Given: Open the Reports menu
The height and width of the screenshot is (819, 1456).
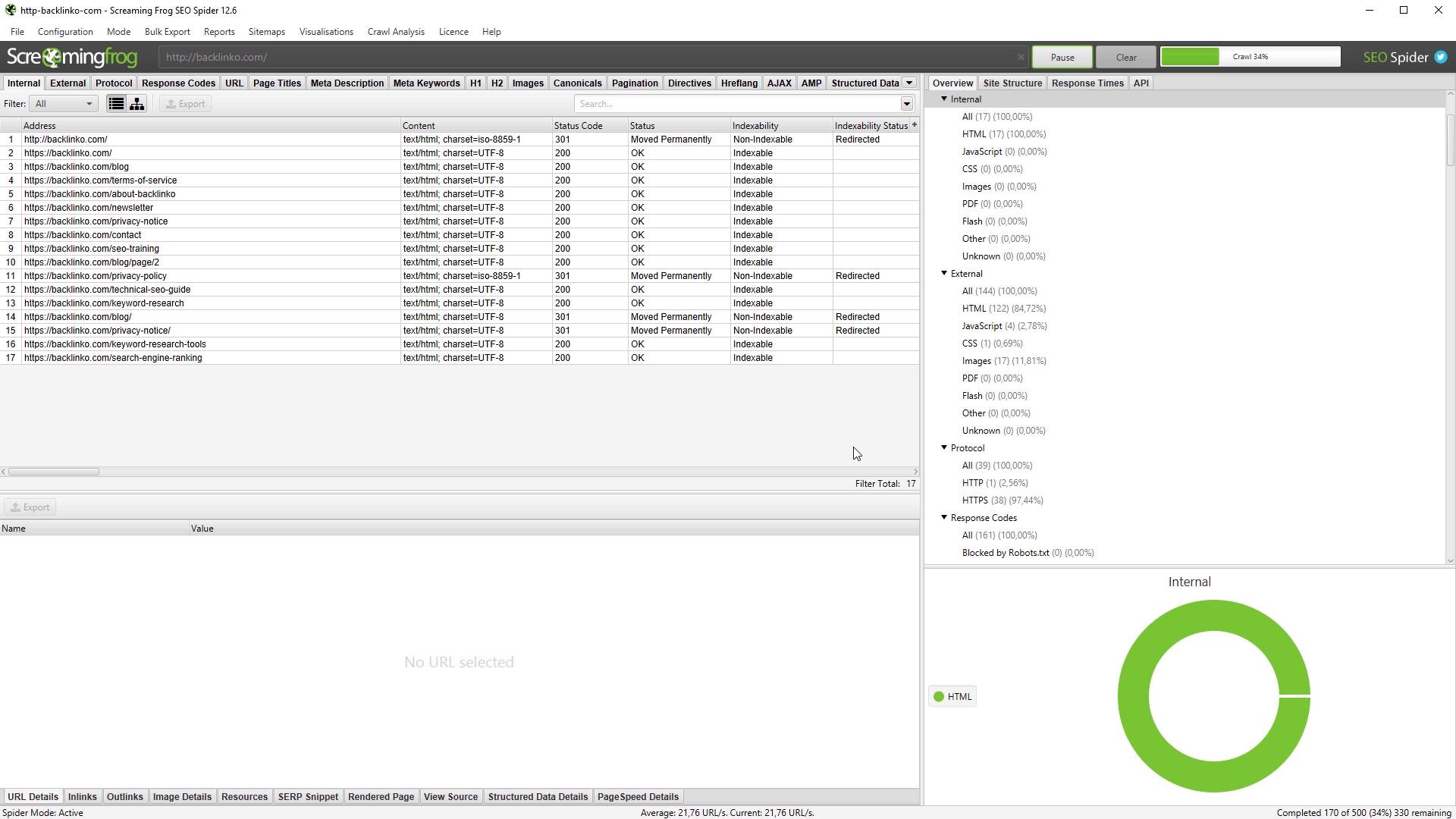Looking at the screenshot, I should click(219, 31).
